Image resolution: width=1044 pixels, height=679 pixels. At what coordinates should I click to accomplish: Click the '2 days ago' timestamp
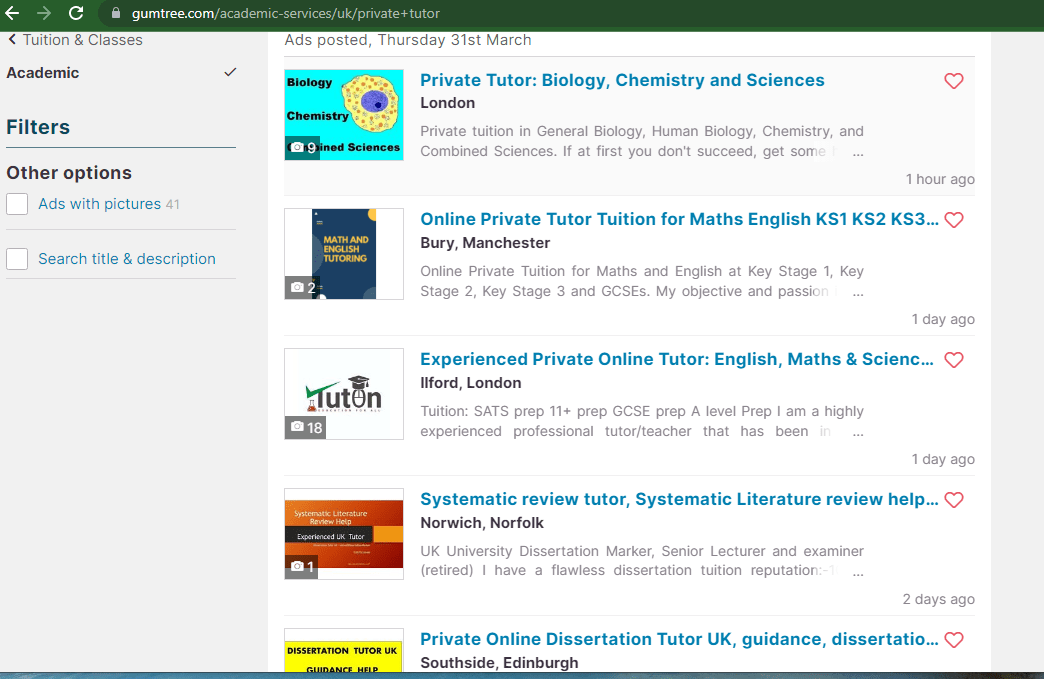click(x=939, y=599)
